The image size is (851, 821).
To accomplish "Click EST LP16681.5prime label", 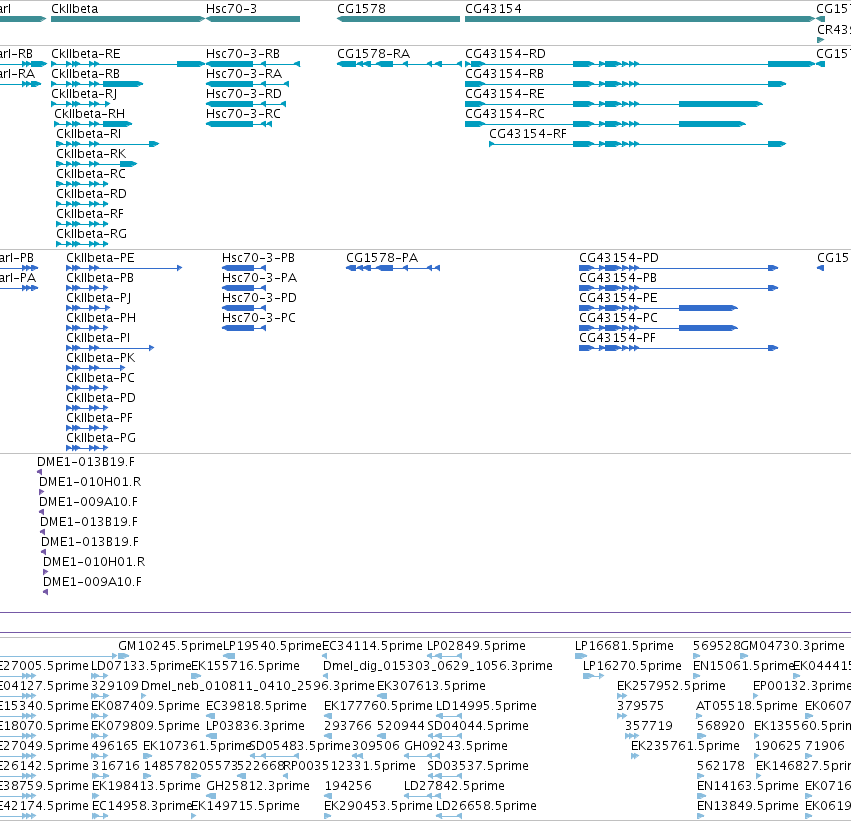I will pos(624,646).
